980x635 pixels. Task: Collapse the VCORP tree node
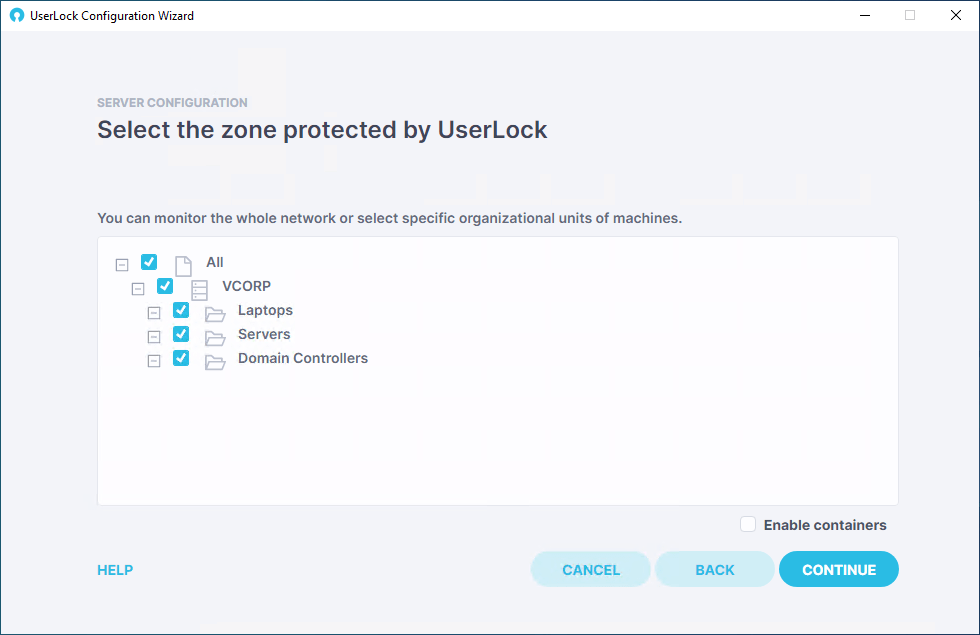coord(138,289)
